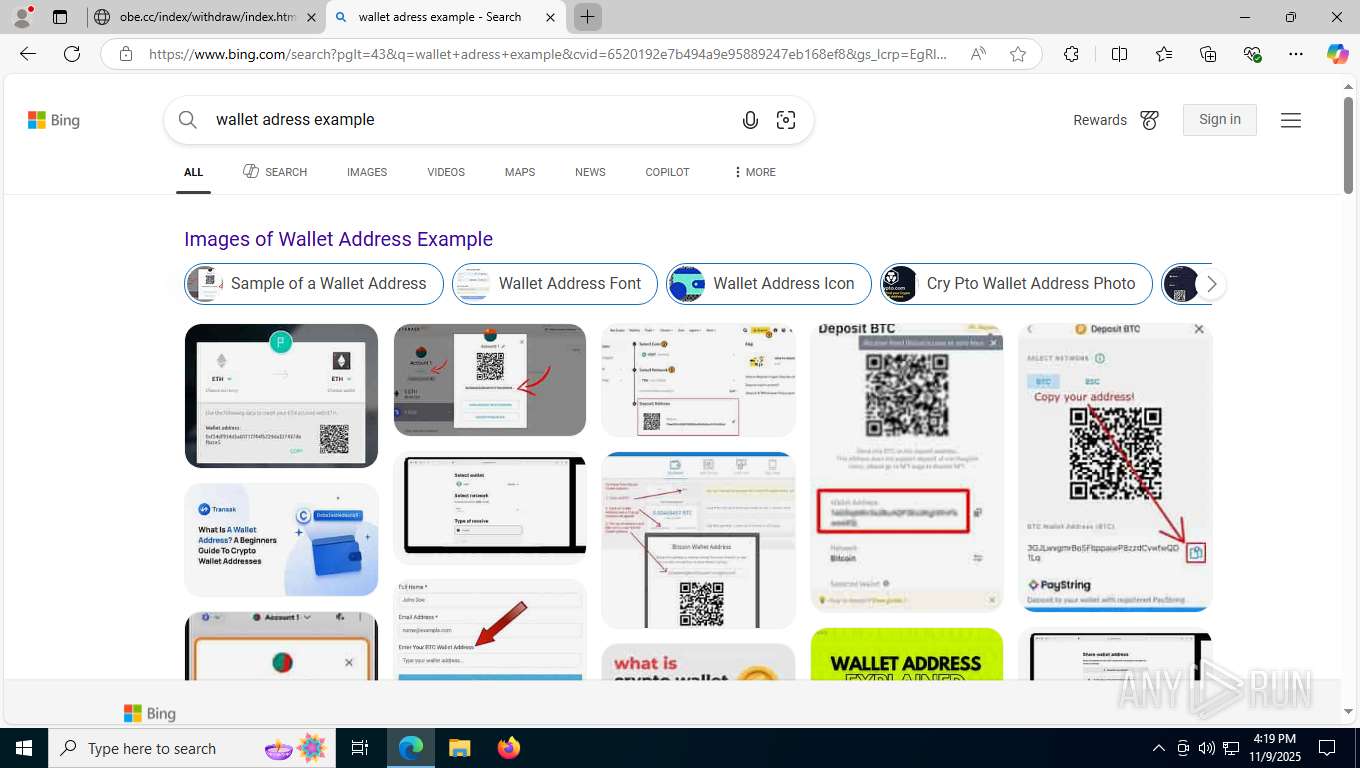Open the browser profile icon

(x=22, y=17)
